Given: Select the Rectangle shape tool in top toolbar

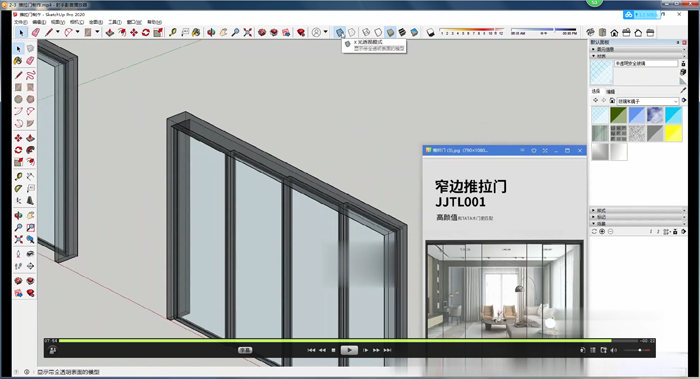Looking at the screenshot, I should coord(88,33).
